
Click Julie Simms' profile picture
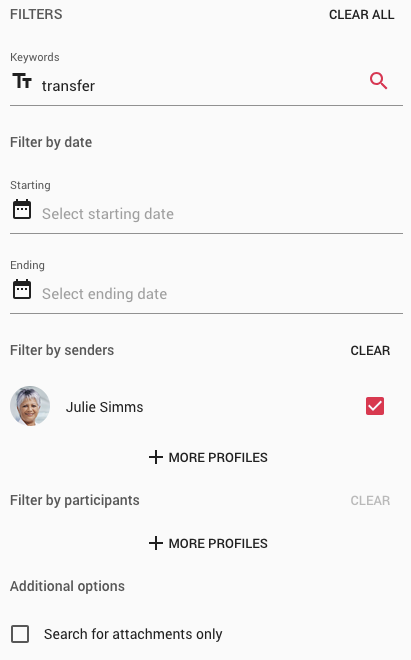pyautogui.click(x=30, y=406)
